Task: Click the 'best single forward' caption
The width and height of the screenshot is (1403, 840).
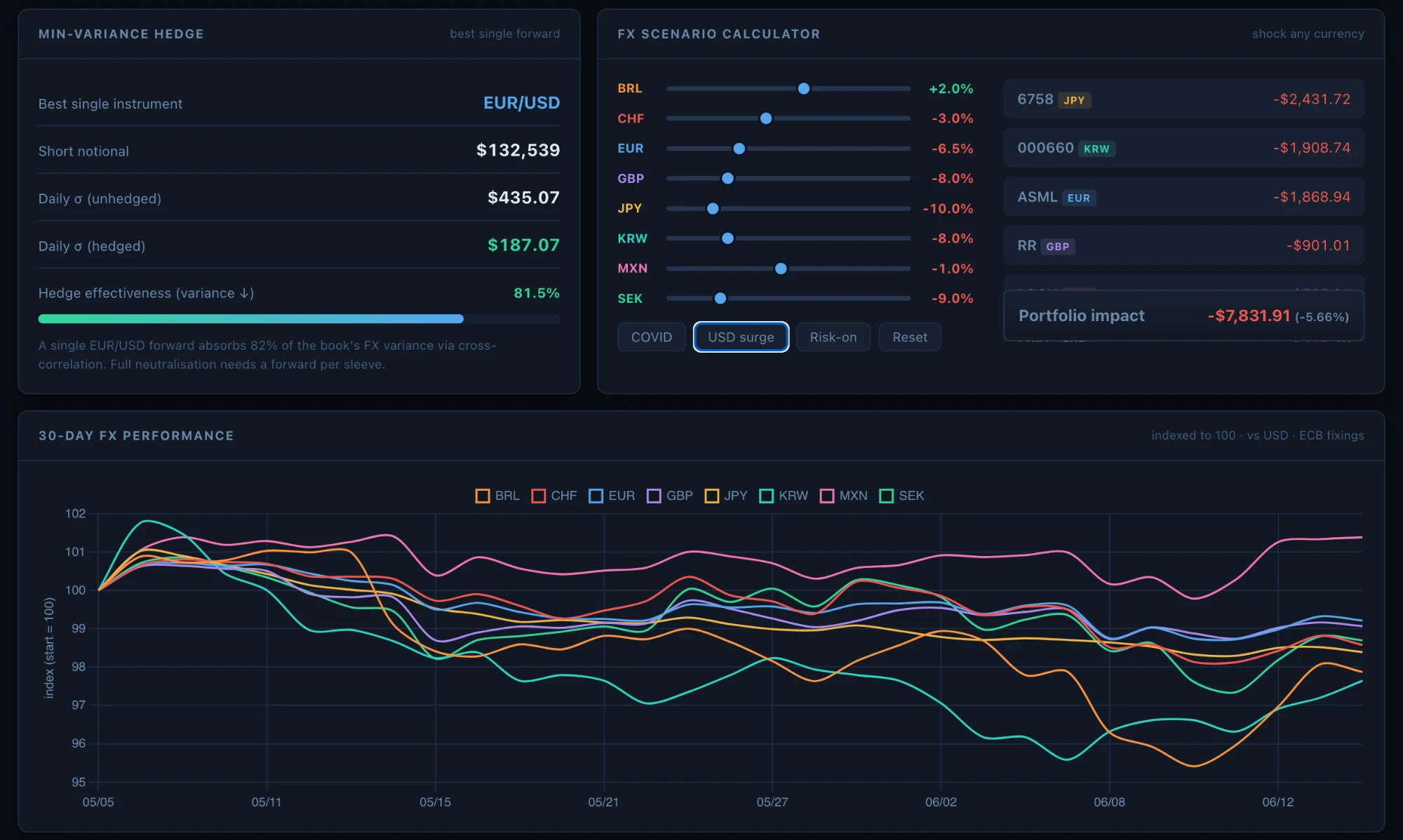Action: click(x=504, y=34)
